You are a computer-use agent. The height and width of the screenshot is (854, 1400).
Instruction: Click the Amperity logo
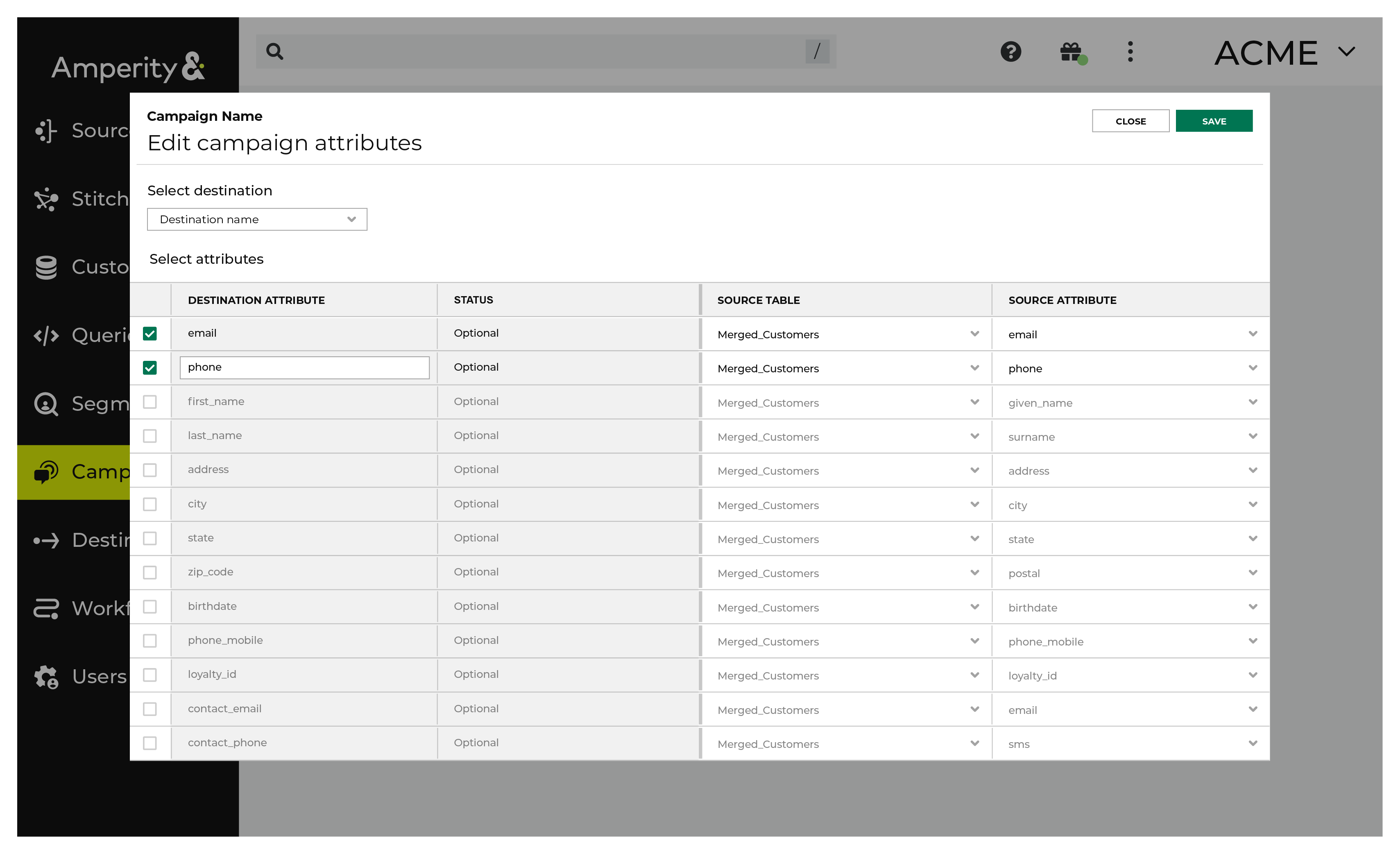pyautogui.click(x=128, y=67)
